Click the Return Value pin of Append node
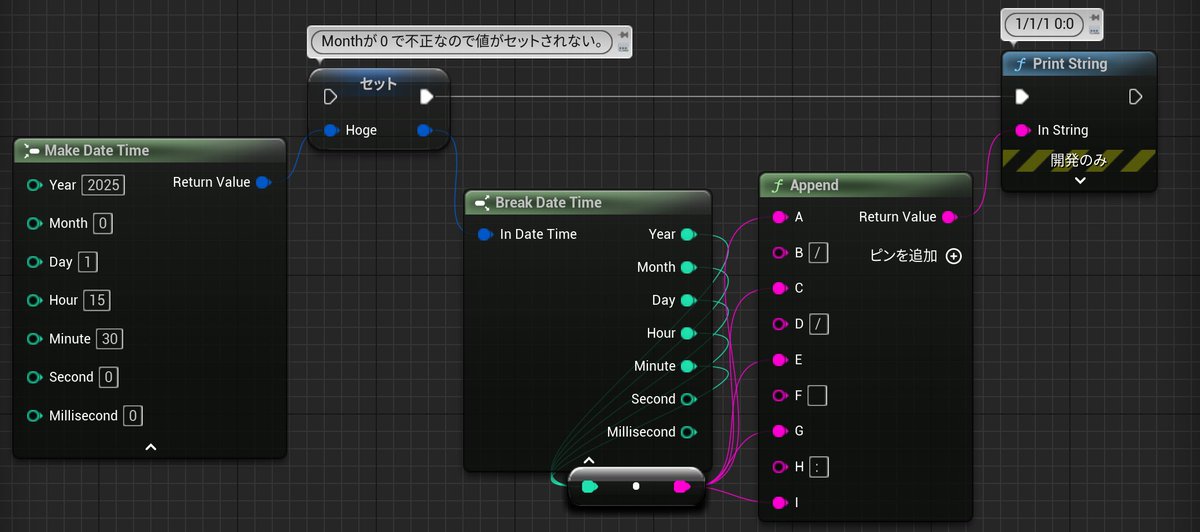 click(x=950, y=217)
